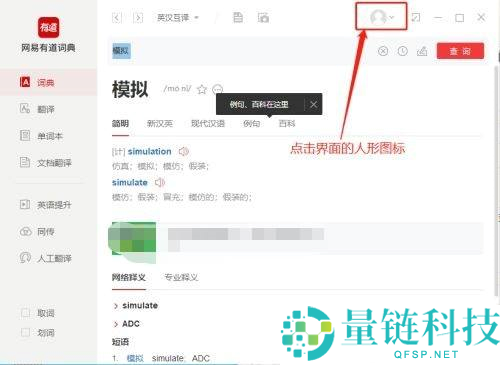This screenshot has width=500, height=365.
Task: Enable the 取词 word-capture checkbox
Action: point(25,313)
